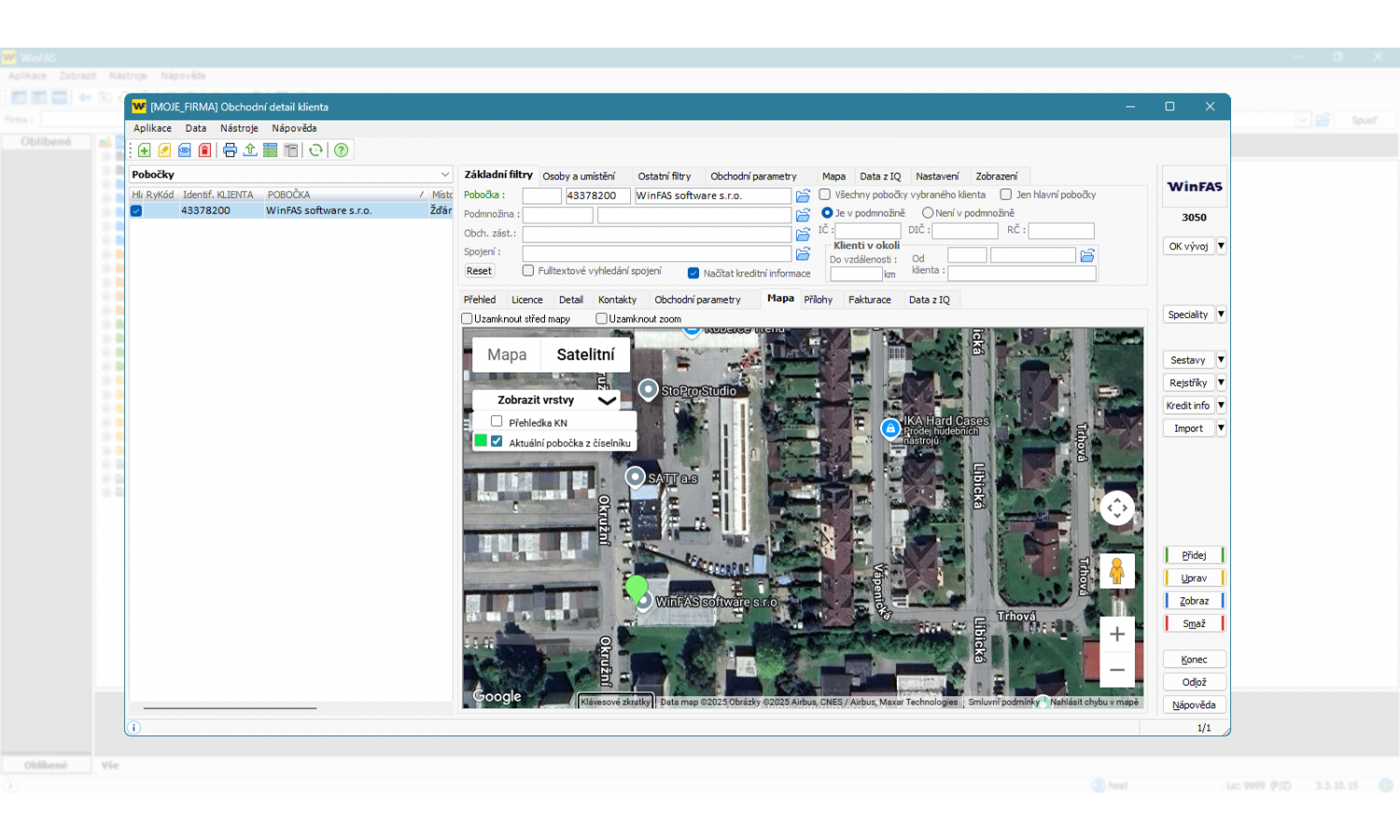This screenshot has height=840, width=1400.
Task: Click the info icon in status bar
Action: coord(134,728)
